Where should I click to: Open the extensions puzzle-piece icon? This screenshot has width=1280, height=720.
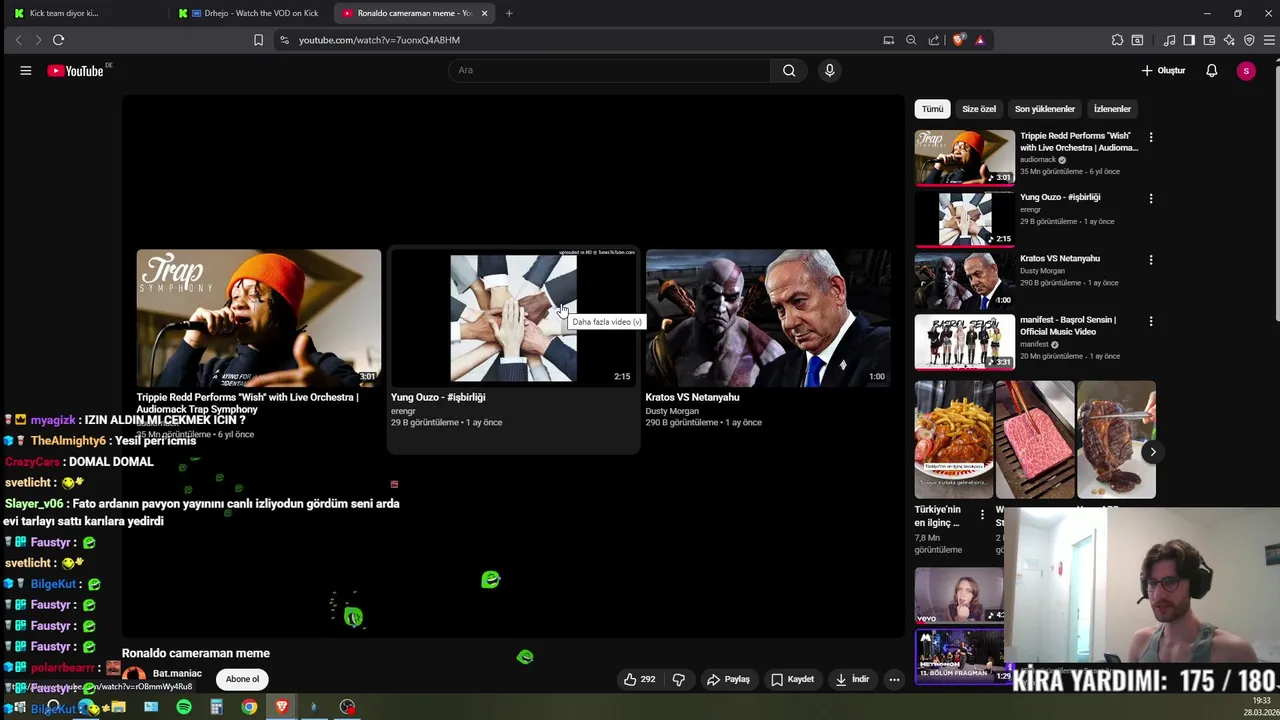[1117, 40]
